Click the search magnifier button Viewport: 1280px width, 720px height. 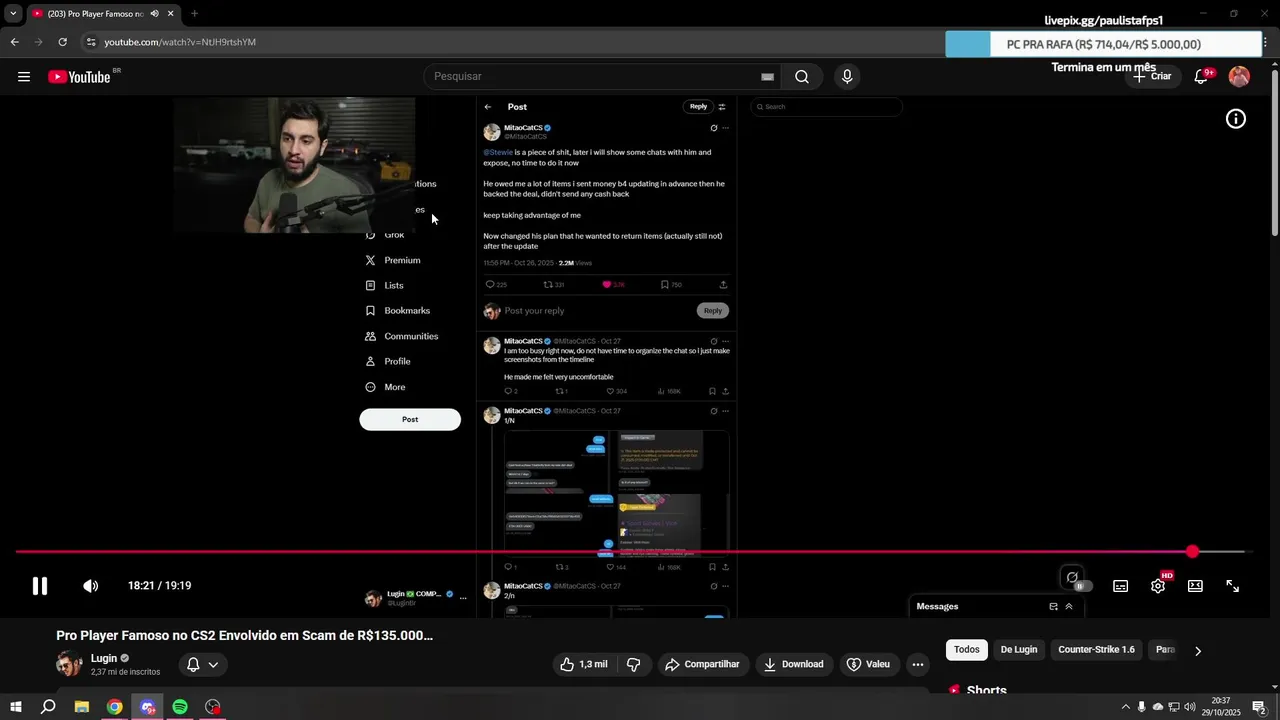click(802, 77)
